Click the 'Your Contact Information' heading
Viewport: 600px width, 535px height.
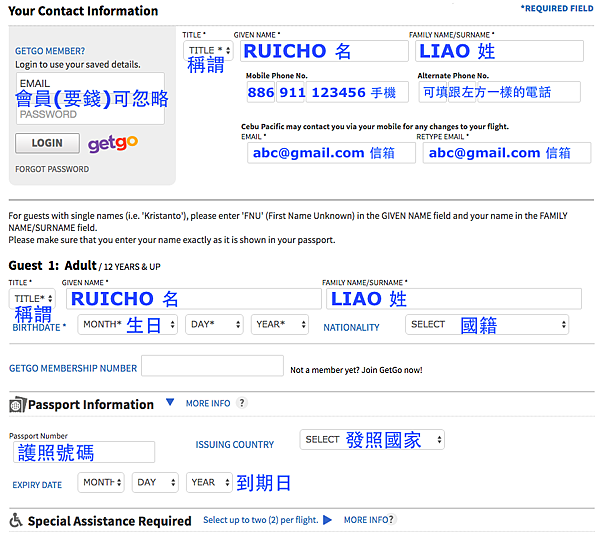83,11
